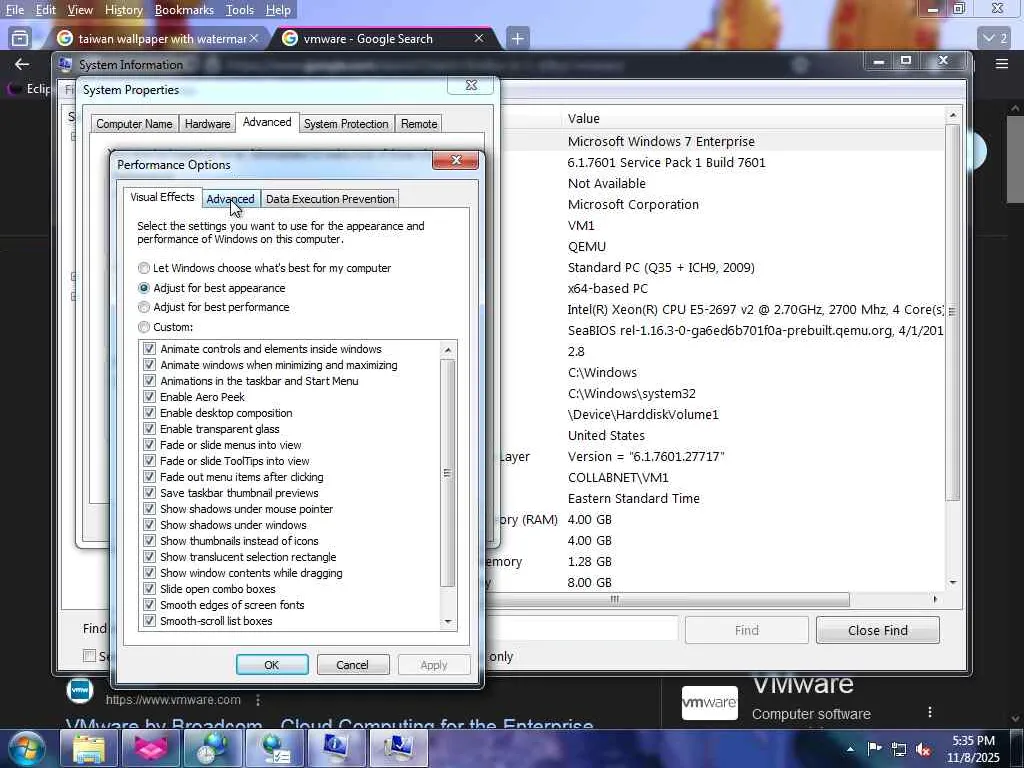1024x768 pixels.
Task: Open the network tray icon
Action: (899, 749)
